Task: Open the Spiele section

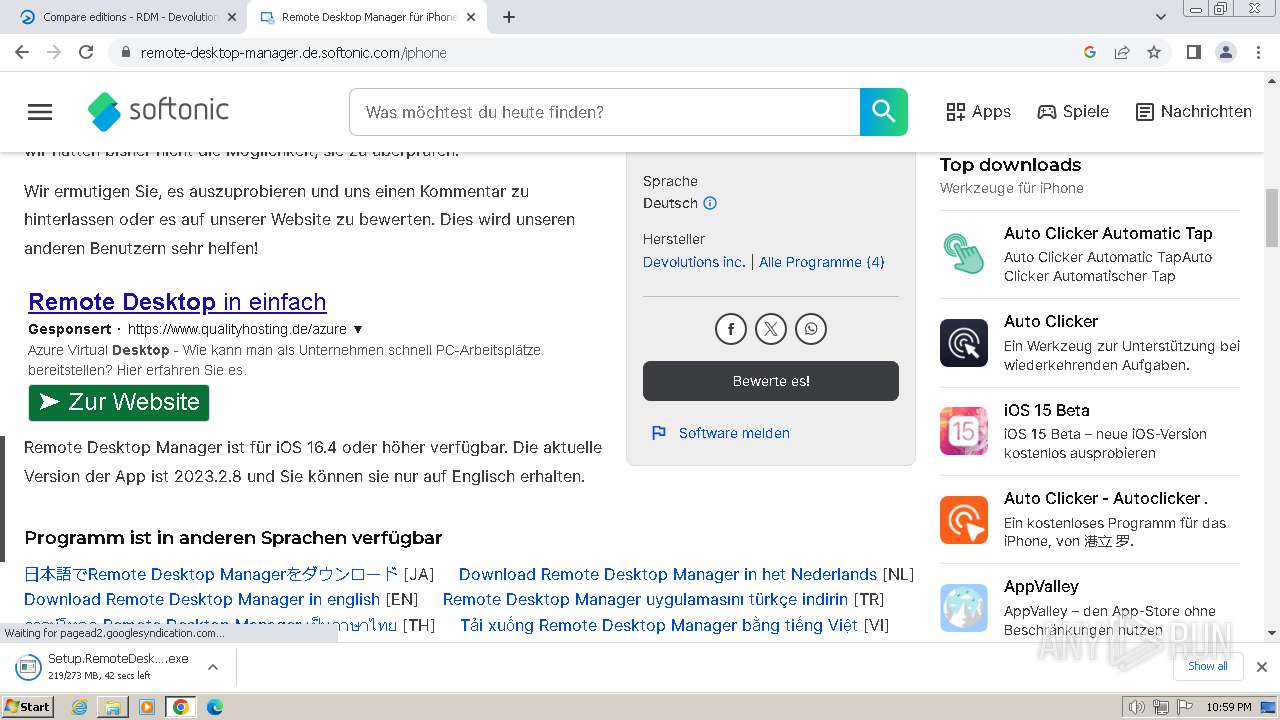Action: (x=1073, y=112)
